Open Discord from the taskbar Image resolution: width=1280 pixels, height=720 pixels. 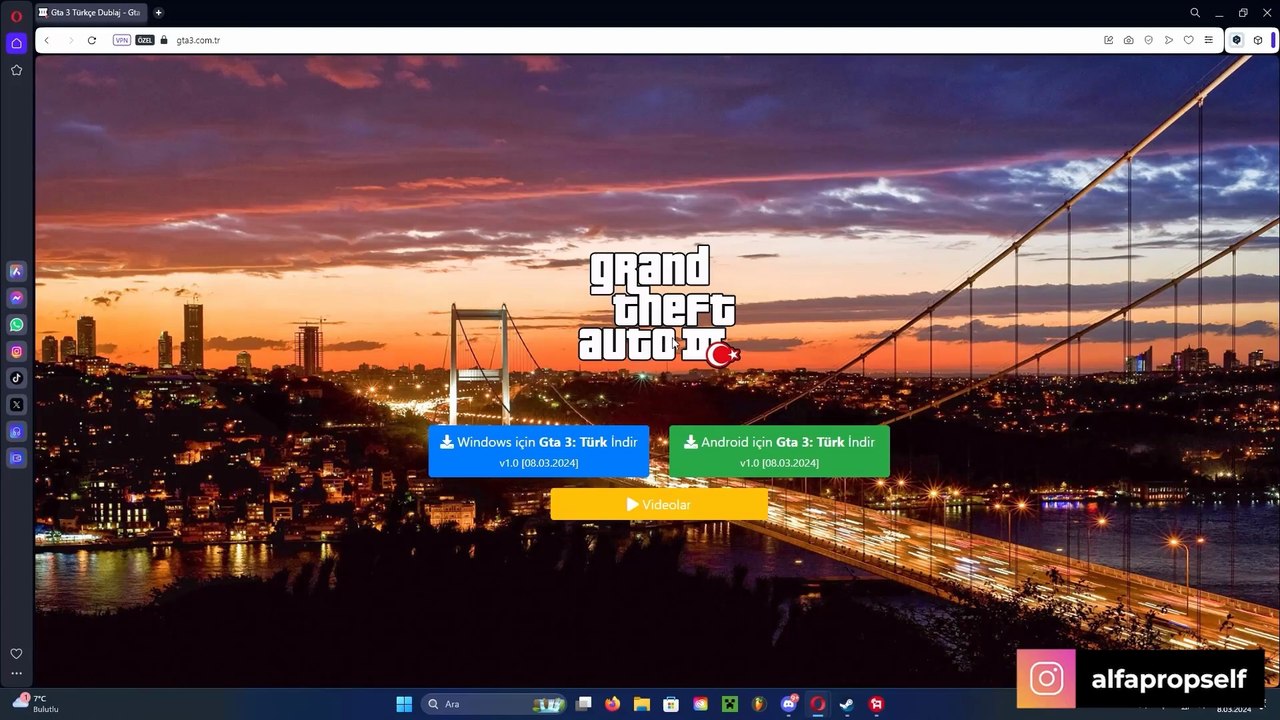(789, 704)
